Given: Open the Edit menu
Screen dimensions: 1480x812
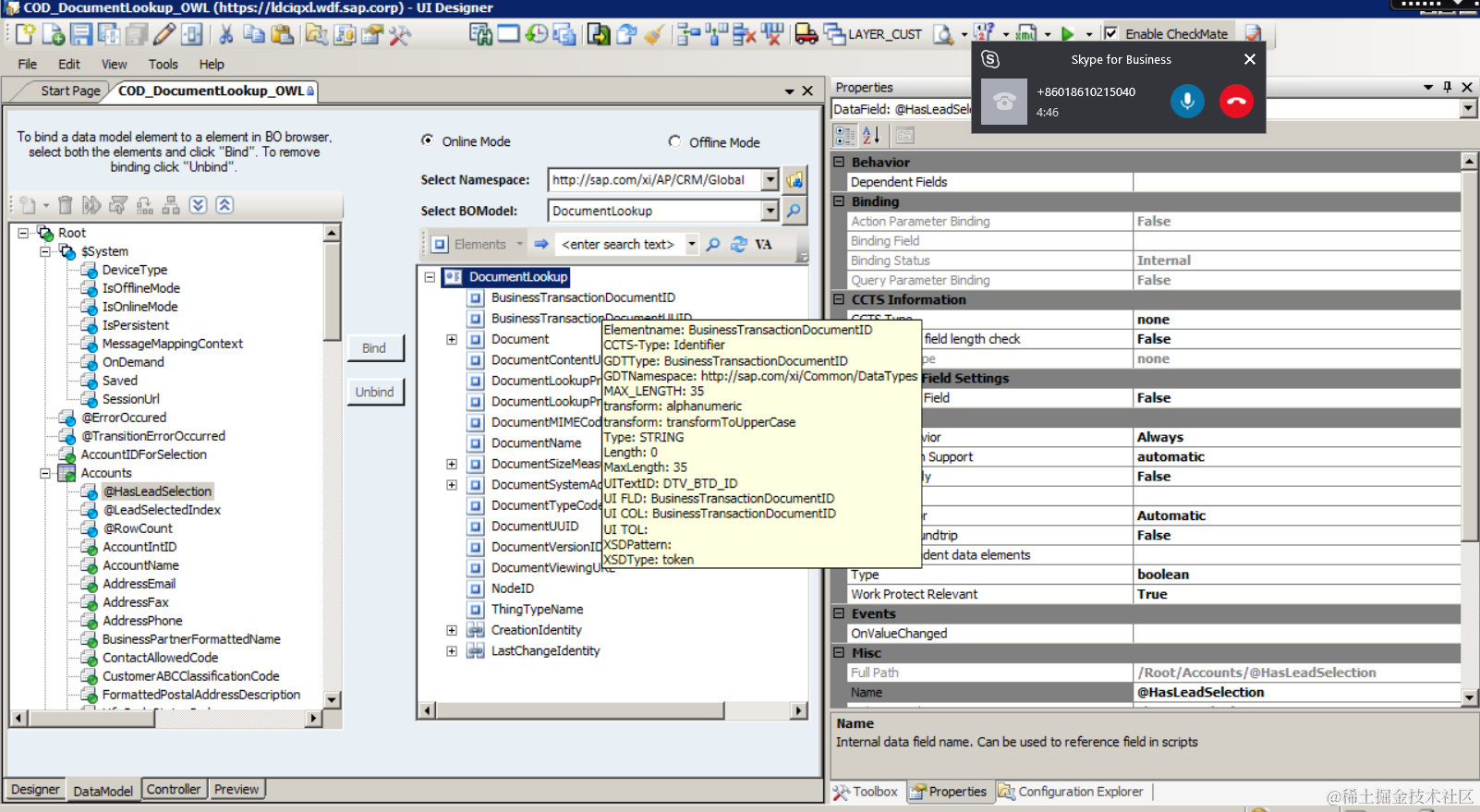Looking at the screenshot, I should click(69, 64).
